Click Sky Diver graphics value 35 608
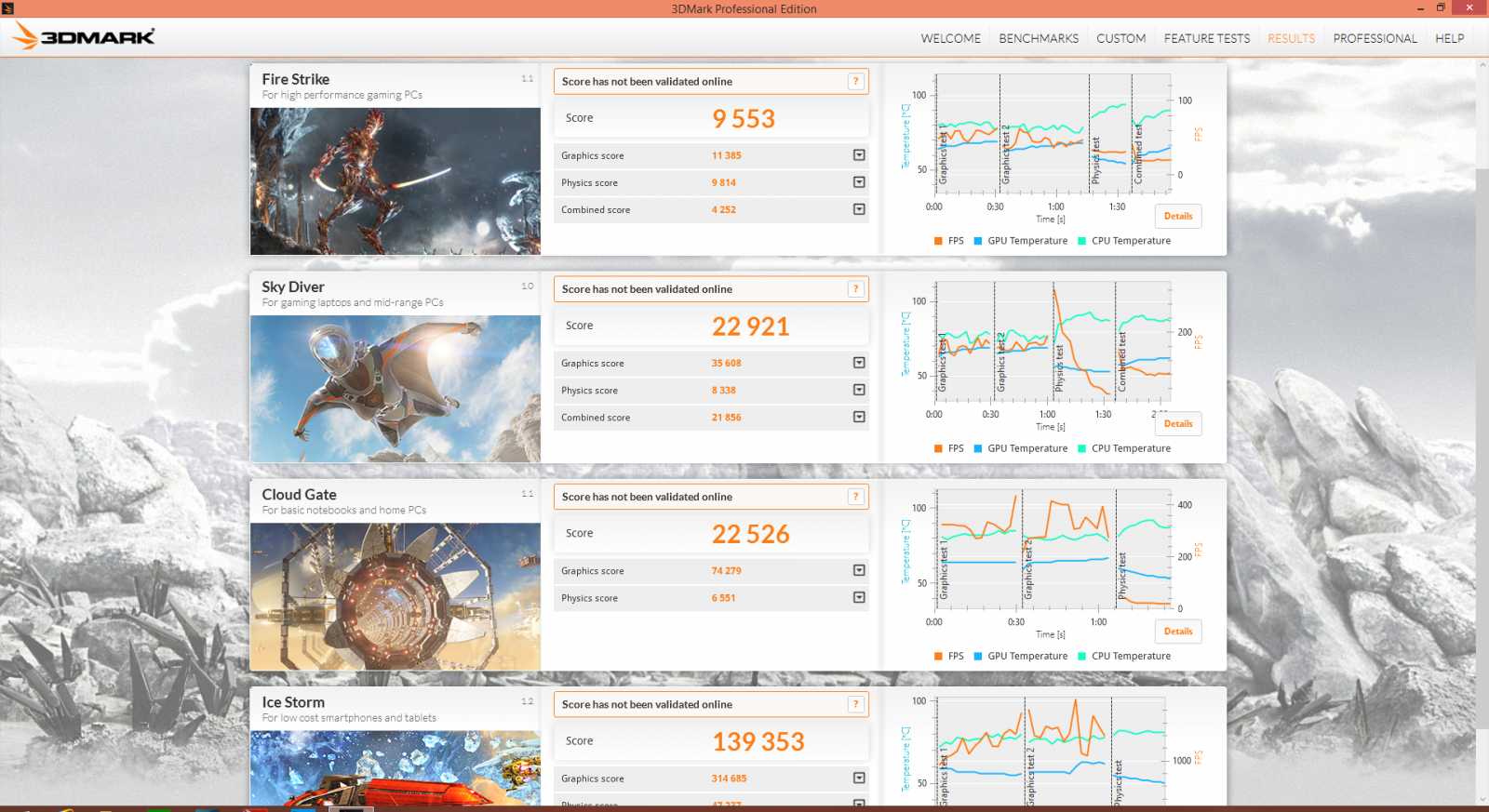This screenshot has height=812, width=1489. click(727, 363)
